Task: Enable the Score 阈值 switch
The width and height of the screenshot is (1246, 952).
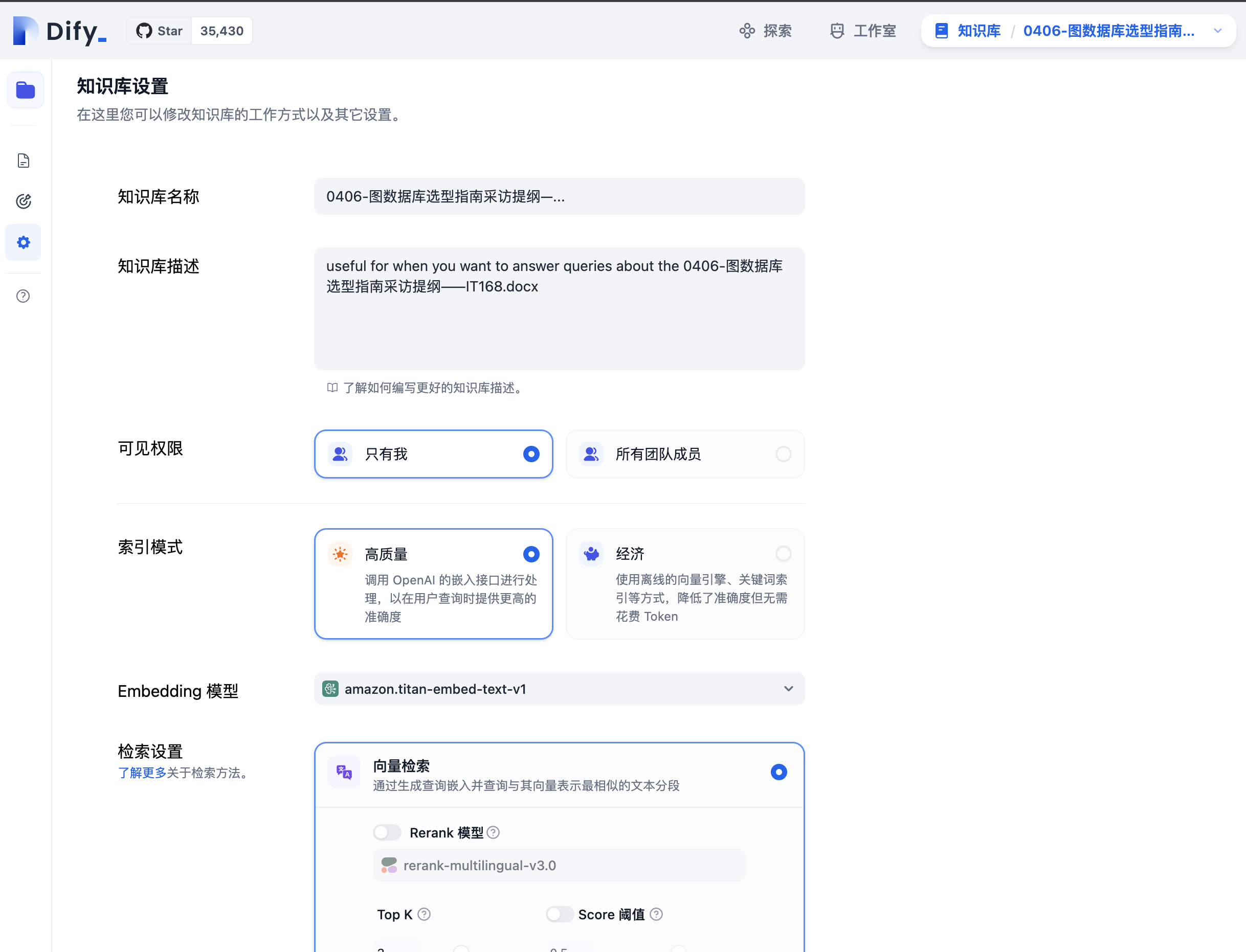Action: click(559, 914)
